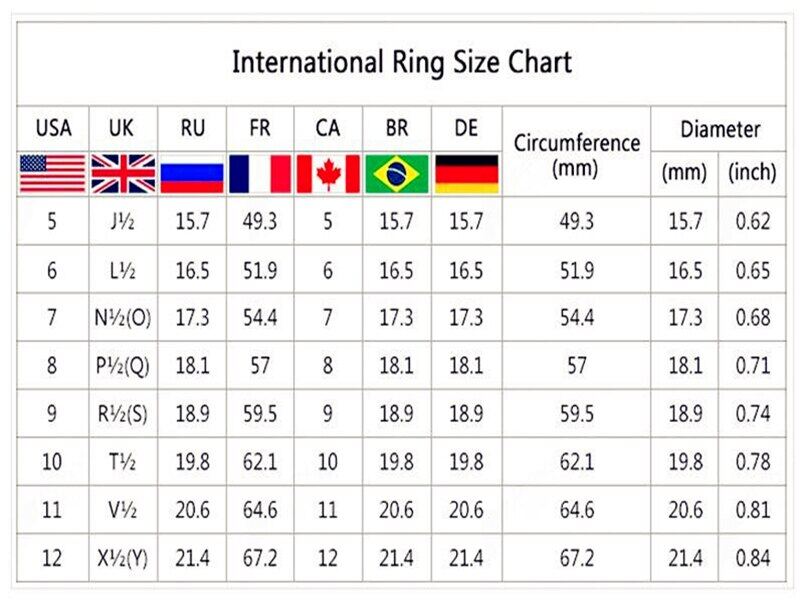800x600 pixels.
Task: Click the Brazilian flag icon
Action: click(397, 173)
